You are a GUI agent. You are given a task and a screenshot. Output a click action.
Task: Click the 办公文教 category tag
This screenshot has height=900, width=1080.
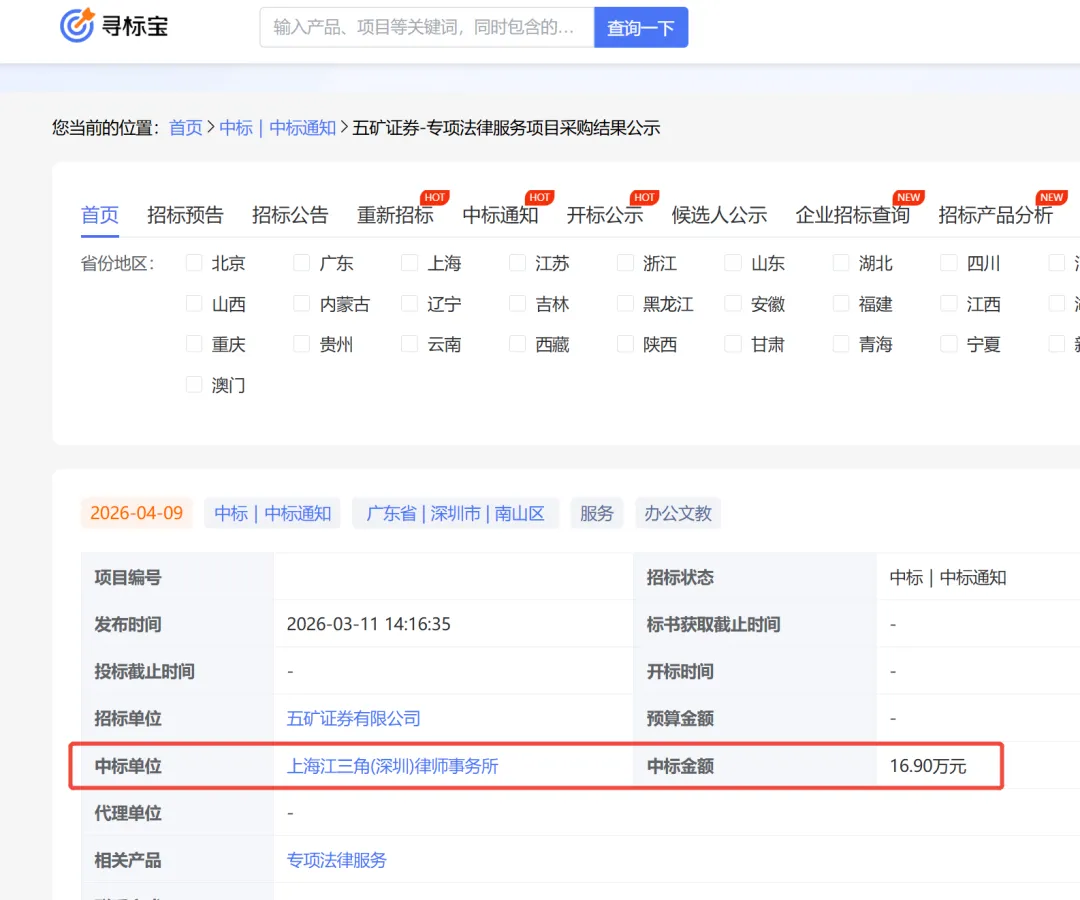tap(678, 513)
